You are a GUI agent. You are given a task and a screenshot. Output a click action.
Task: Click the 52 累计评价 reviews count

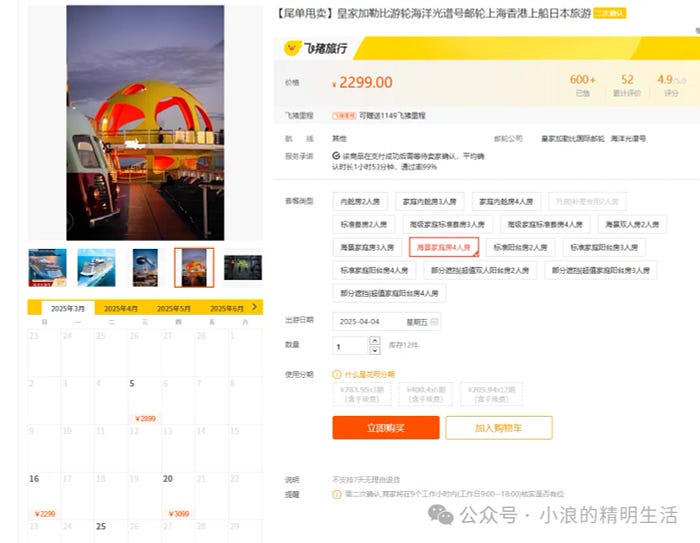[627, 85]
